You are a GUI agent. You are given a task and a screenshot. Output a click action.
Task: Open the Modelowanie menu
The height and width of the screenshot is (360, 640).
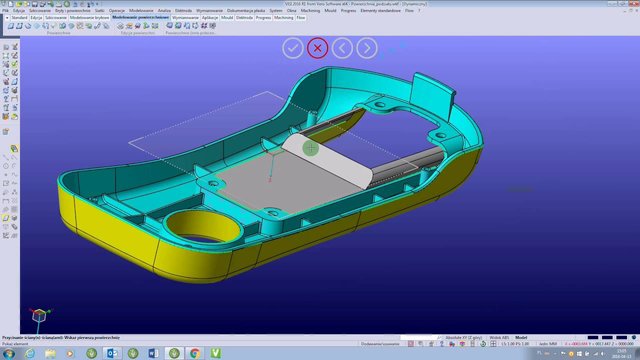tap(141, 11)
